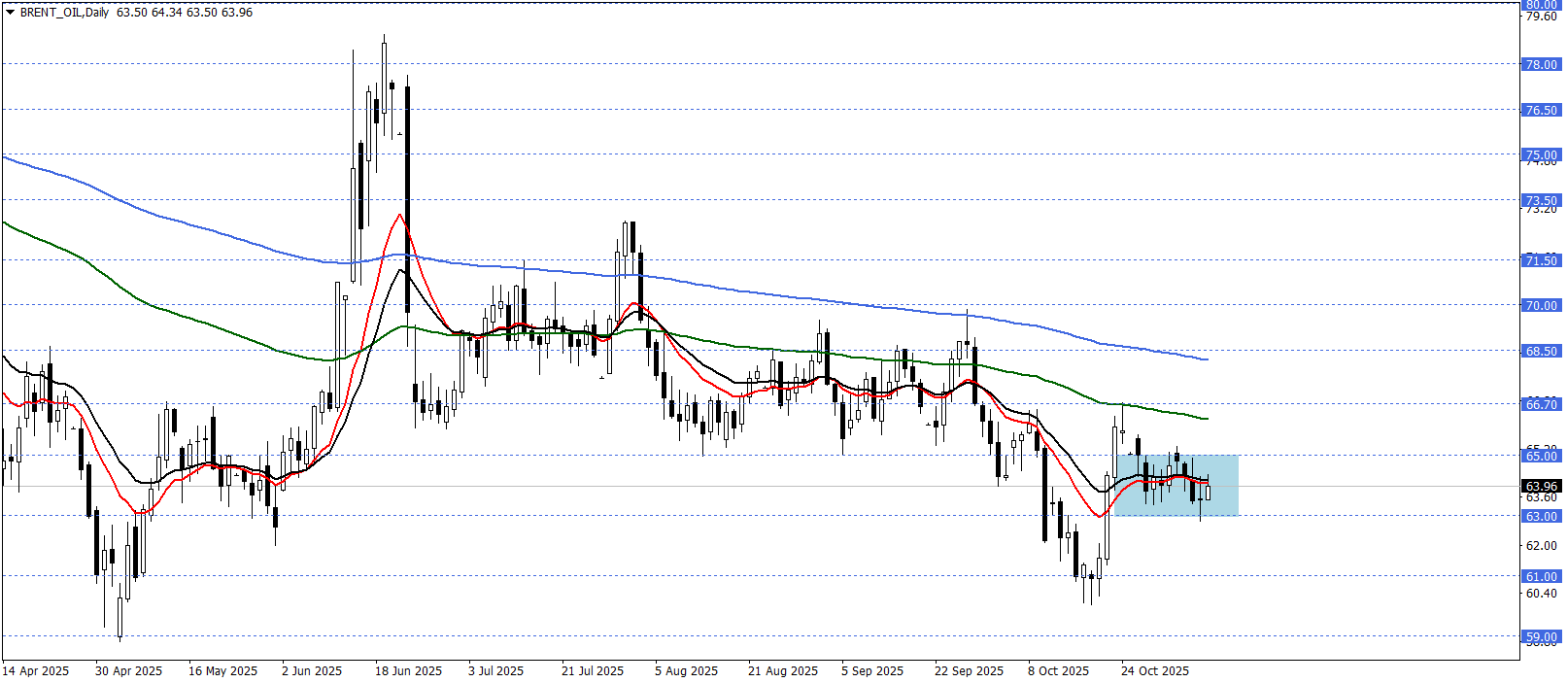The width and height of the screenshot is (1568, 683).
Task: Click the 79.60 price axis value
Action: tap(1541, 17)
